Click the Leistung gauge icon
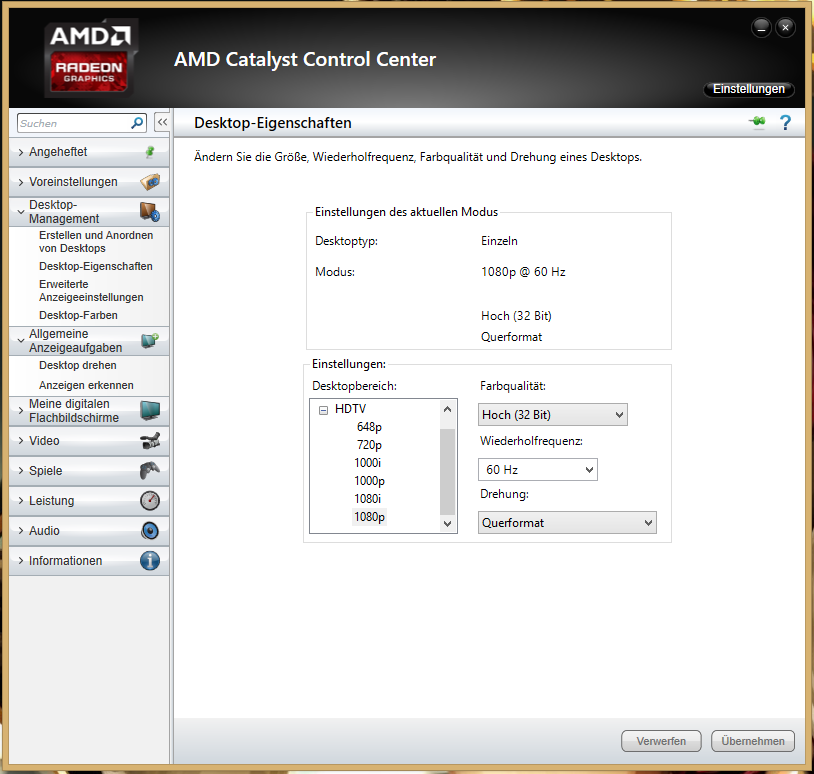The height and width of the screenshot is (774, 814). coord(150,500)
